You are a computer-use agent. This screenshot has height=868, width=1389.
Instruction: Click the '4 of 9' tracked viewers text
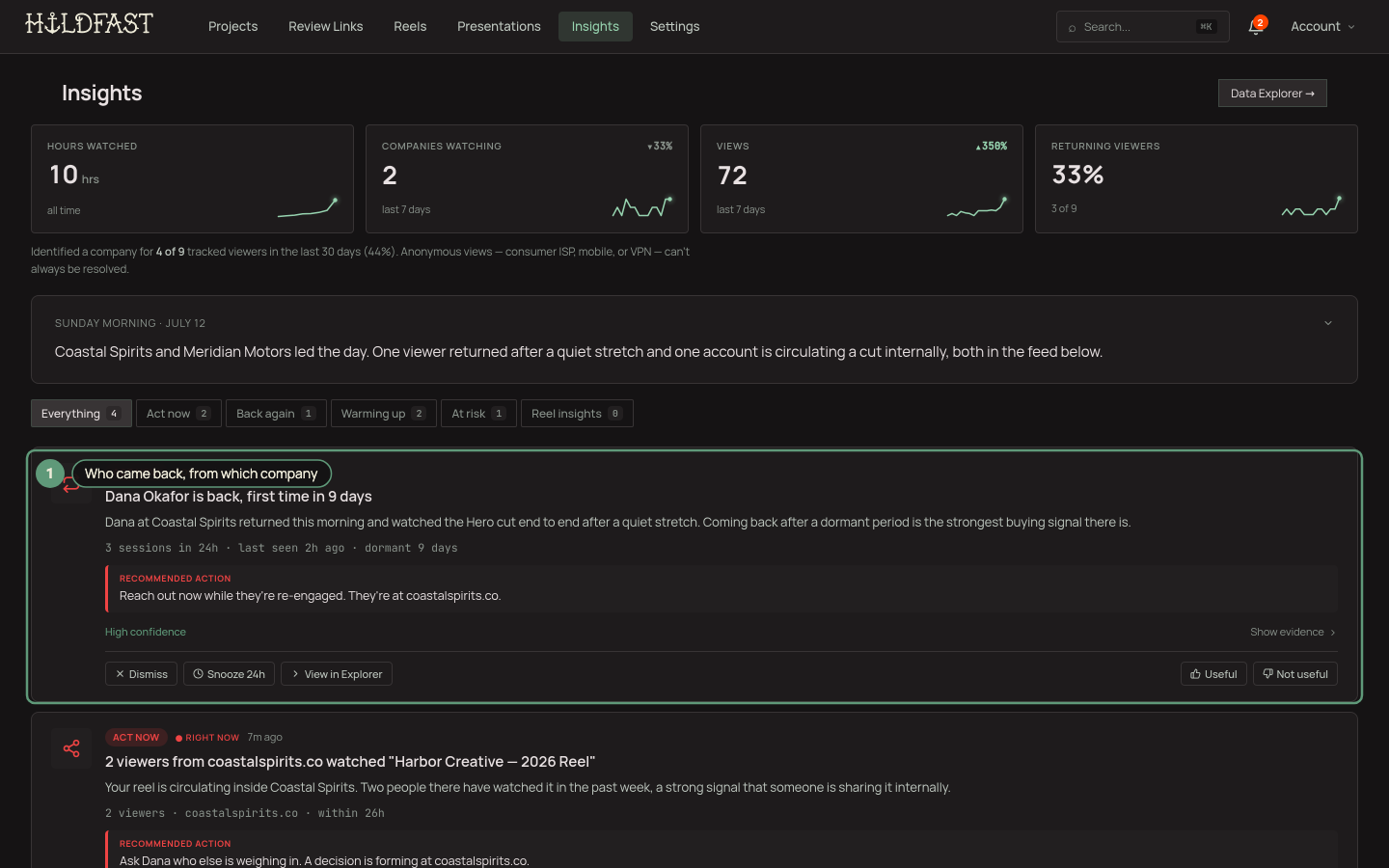point(170,252)
